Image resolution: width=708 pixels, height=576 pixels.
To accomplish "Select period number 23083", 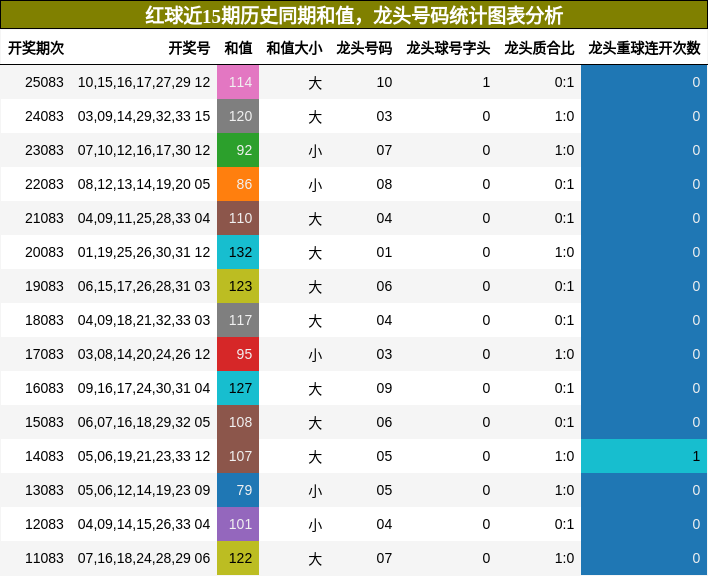I will (44, 150).
